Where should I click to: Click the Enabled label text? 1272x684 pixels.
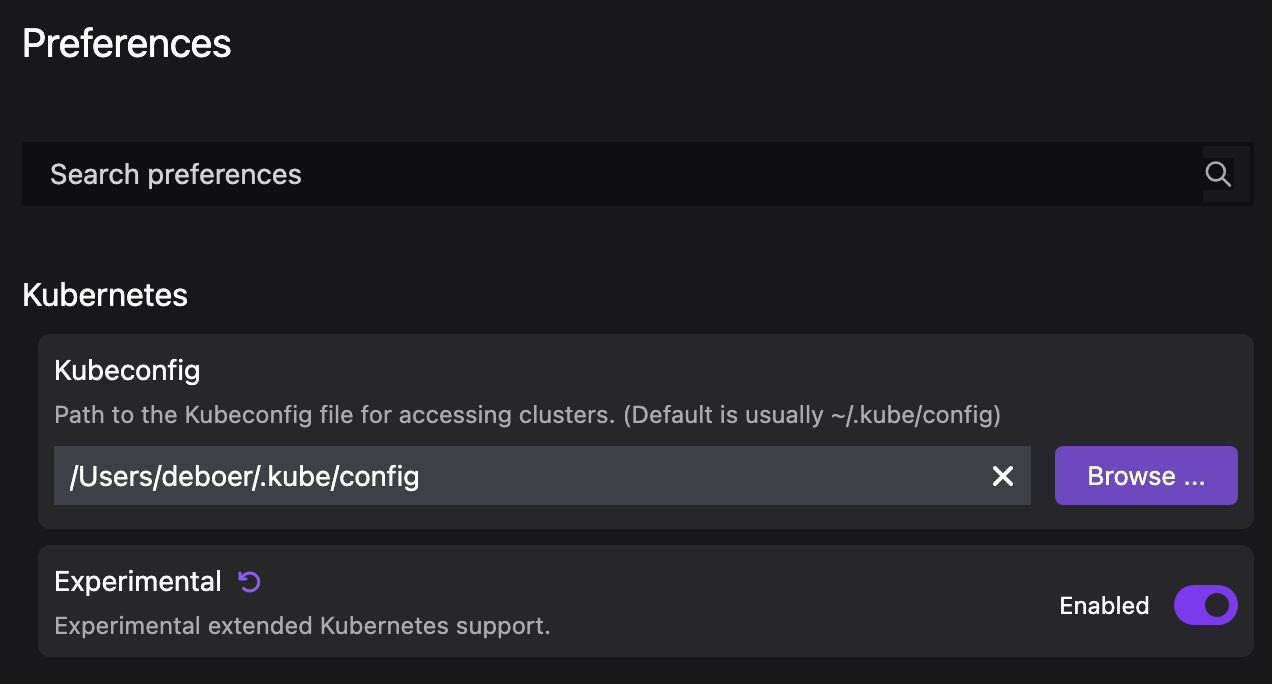tap(1104, 605)
